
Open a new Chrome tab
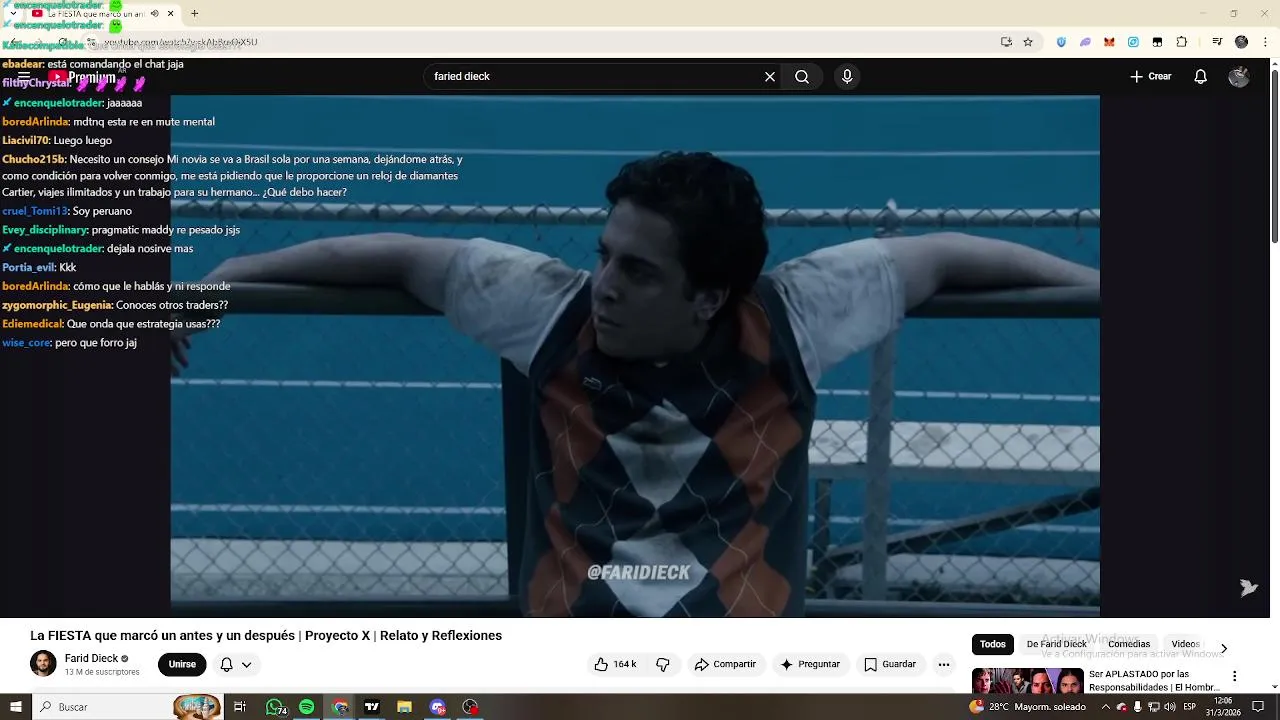pyautogui.click(x=194, y=14)
